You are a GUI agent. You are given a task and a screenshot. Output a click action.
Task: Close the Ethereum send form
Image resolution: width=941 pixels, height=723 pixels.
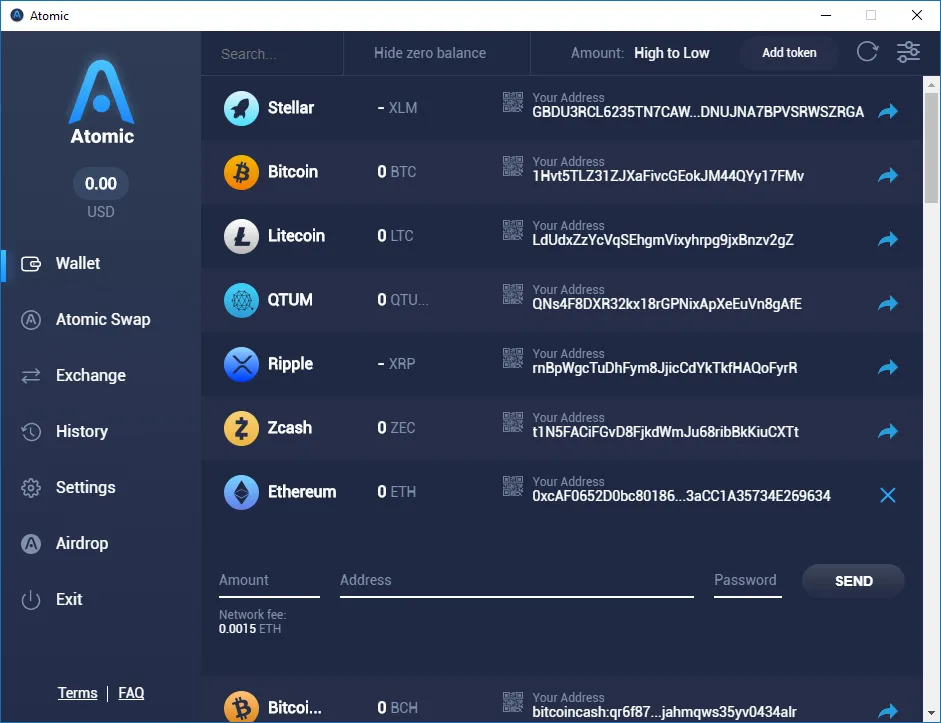[x=888, y=495]
